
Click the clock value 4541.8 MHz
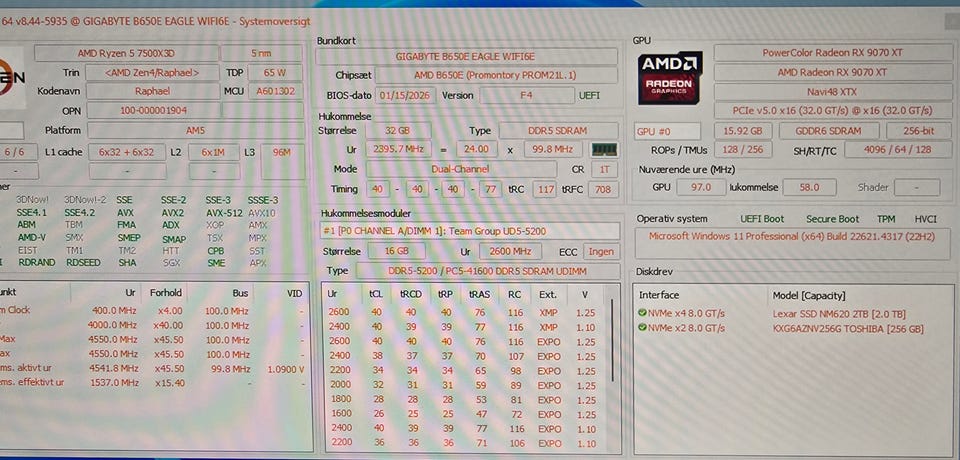pos(115,369)
